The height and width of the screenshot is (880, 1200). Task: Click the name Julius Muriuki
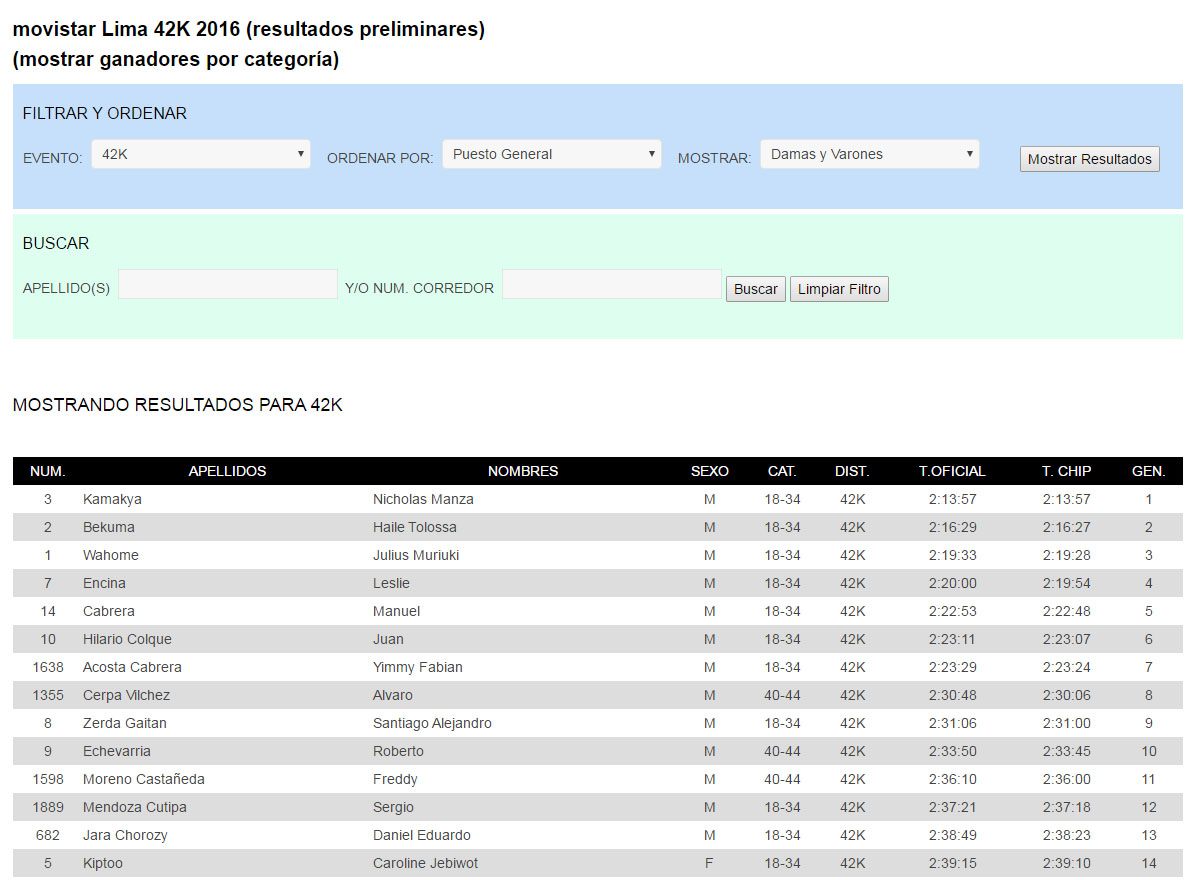(416, 555)
